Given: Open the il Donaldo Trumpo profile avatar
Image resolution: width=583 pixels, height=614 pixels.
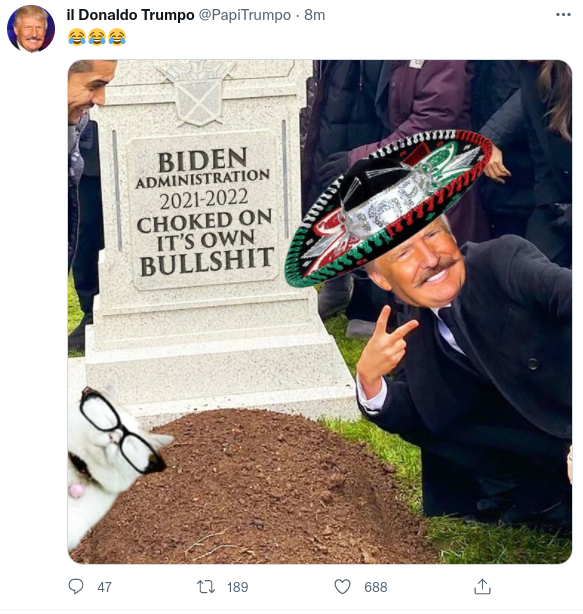Looking at the screenshot, I should 31,29.
